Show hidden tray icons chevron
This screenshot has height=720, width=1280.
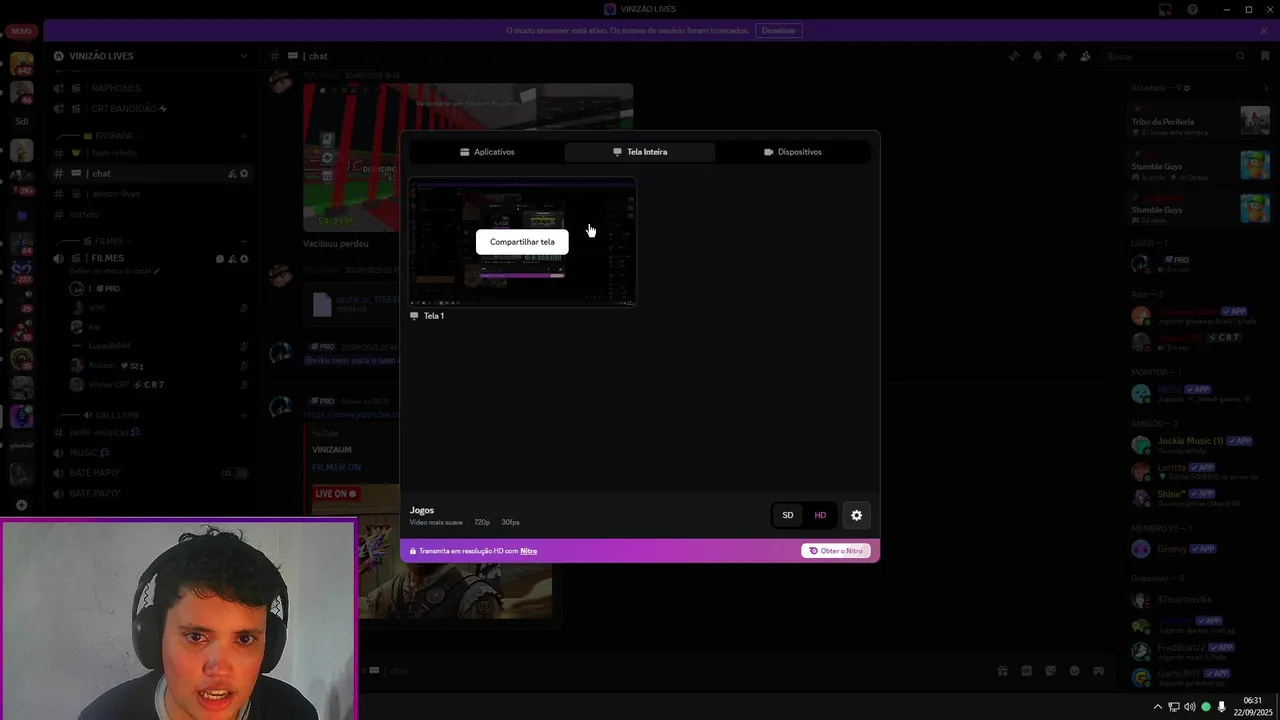click(1158, 707)
